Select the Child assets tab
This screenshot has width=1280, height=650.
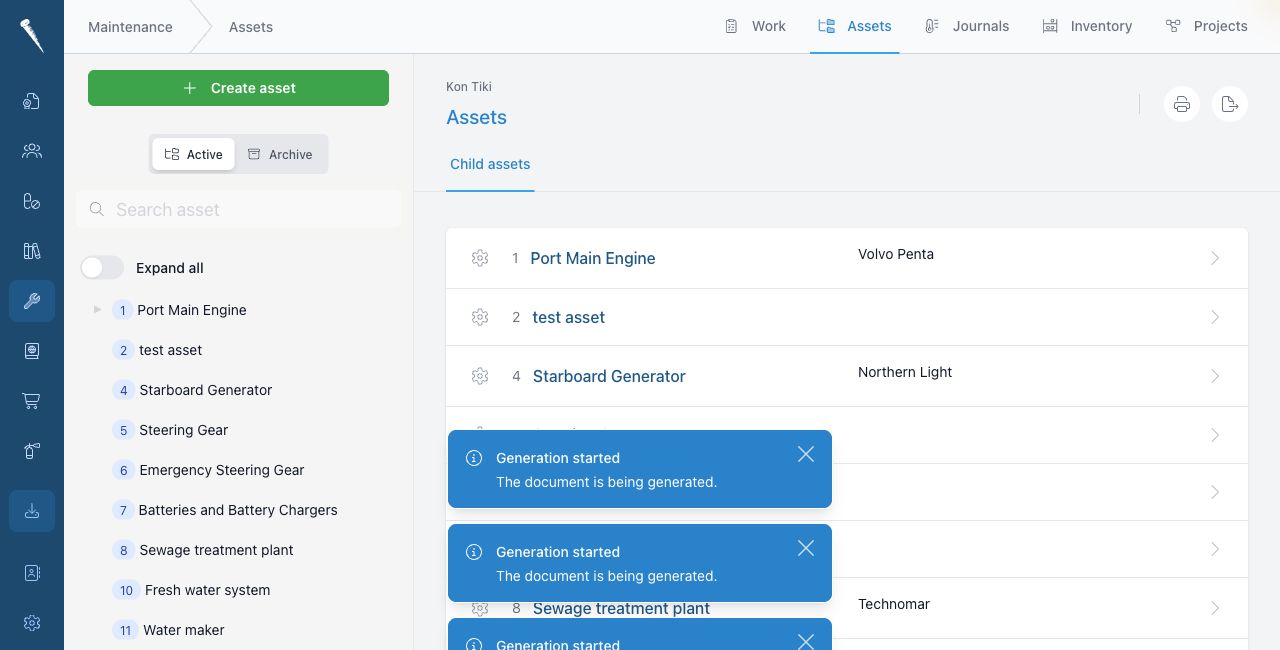[x=490, y=164]
